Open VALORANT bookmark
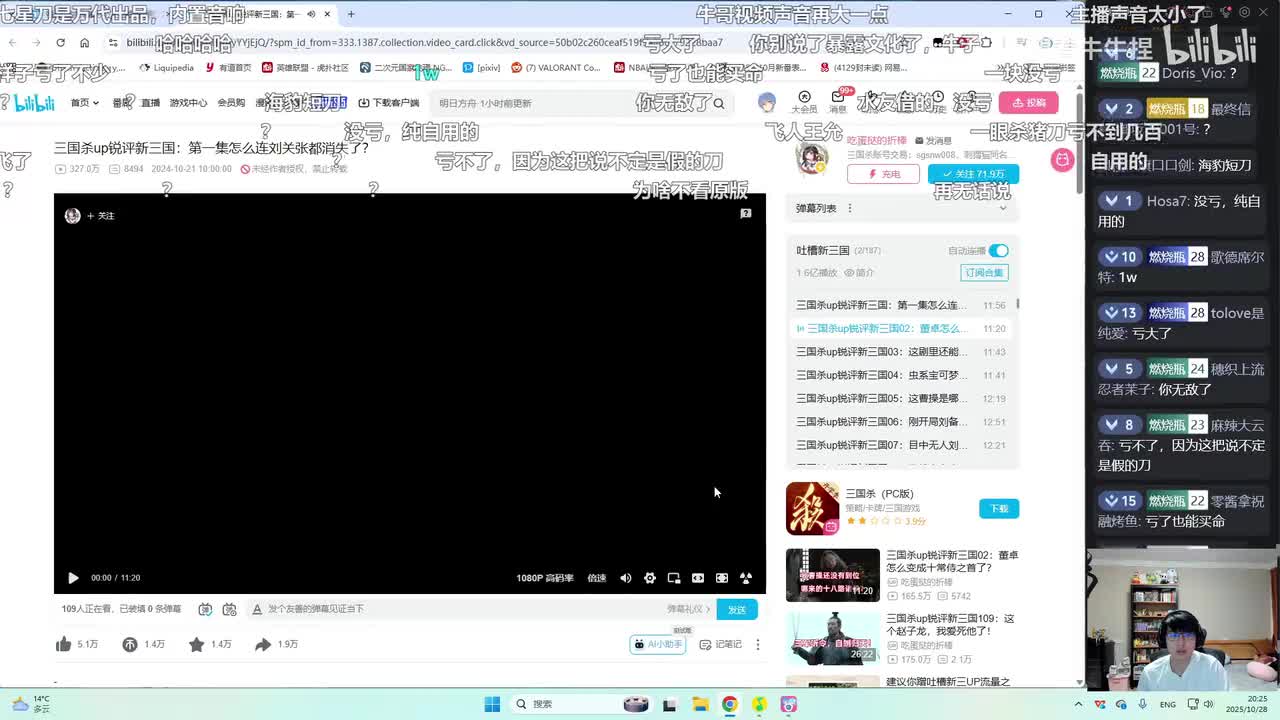This screenshot has height=720, width=1280. [556, 68]
